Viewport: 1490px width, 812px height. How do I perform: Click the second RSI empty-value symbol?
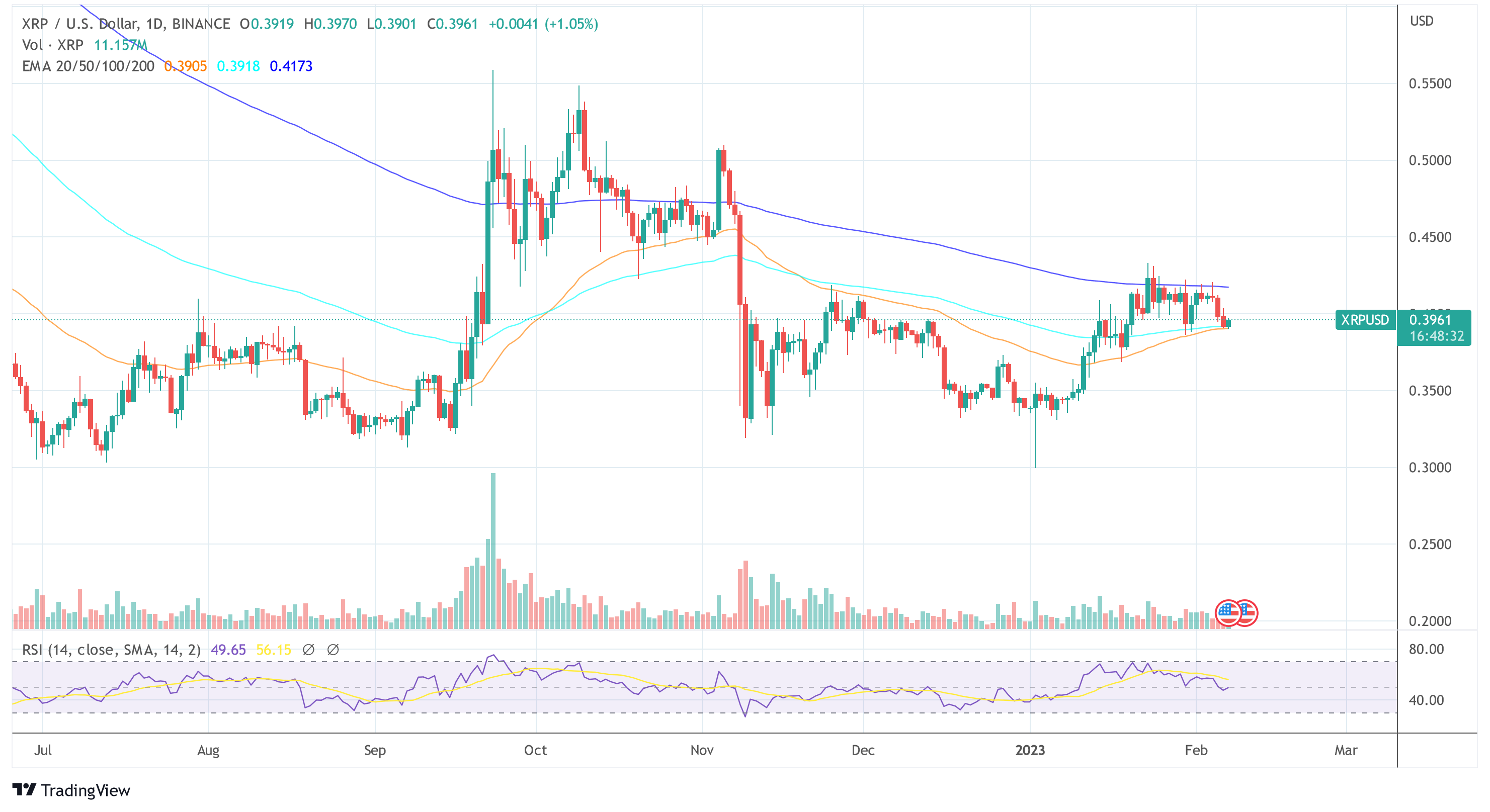click(333, 650)
